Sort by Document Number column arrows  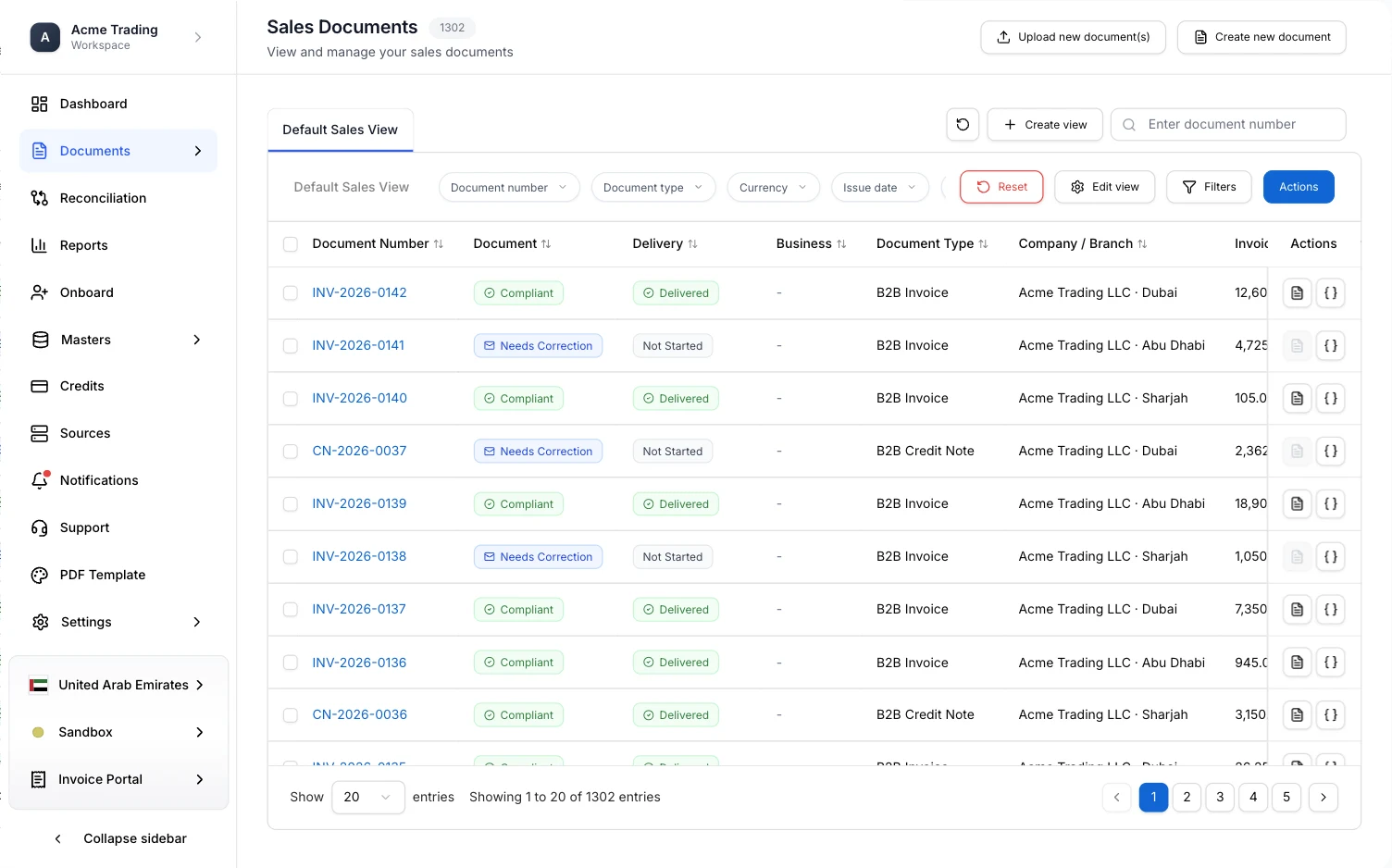coord(439,244)
